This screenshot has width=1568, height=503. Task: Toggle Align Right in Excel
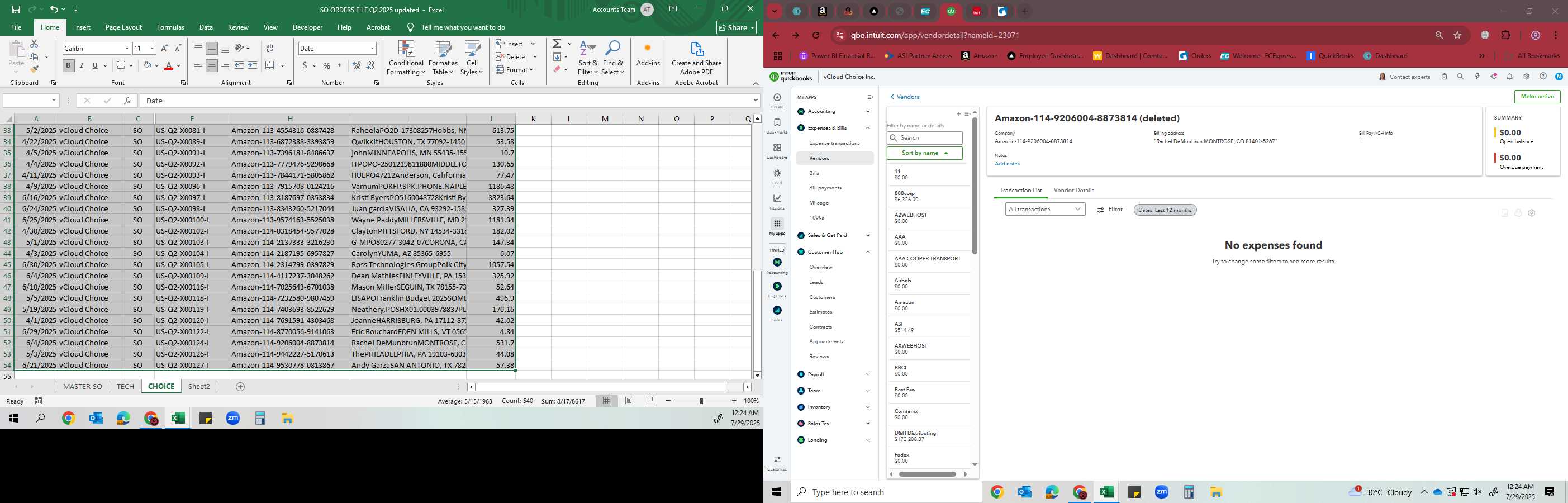point(225,65)
